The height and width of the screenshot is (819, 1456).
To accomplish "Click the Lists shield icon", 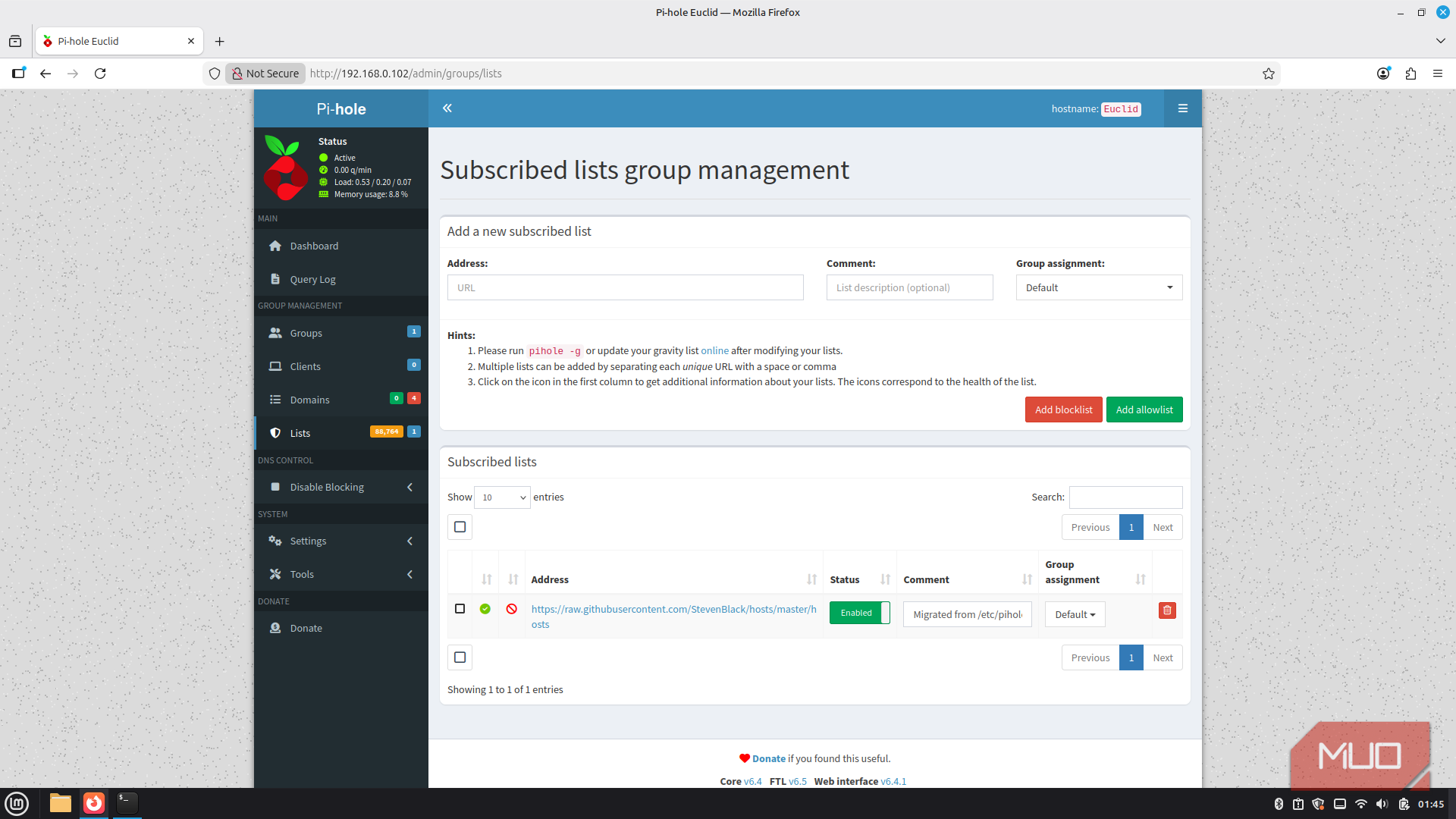I will point(275,433).
